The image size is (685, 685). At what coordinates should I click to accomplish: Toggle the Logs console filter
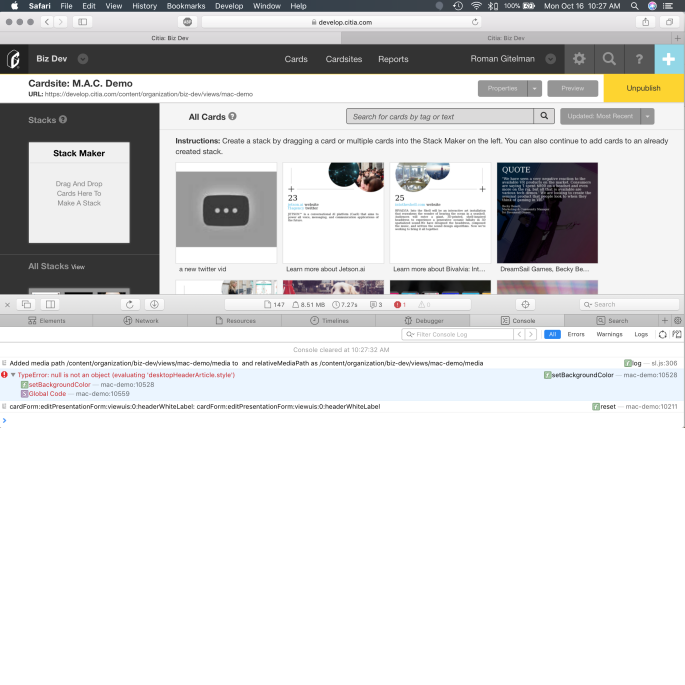click(x=641, y=334)
